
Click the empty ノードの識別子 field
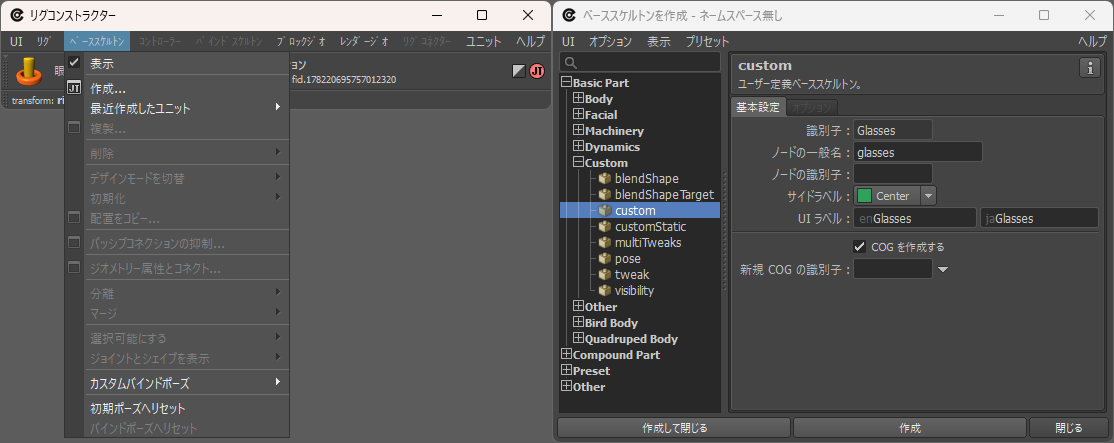[x=893, y=173]
